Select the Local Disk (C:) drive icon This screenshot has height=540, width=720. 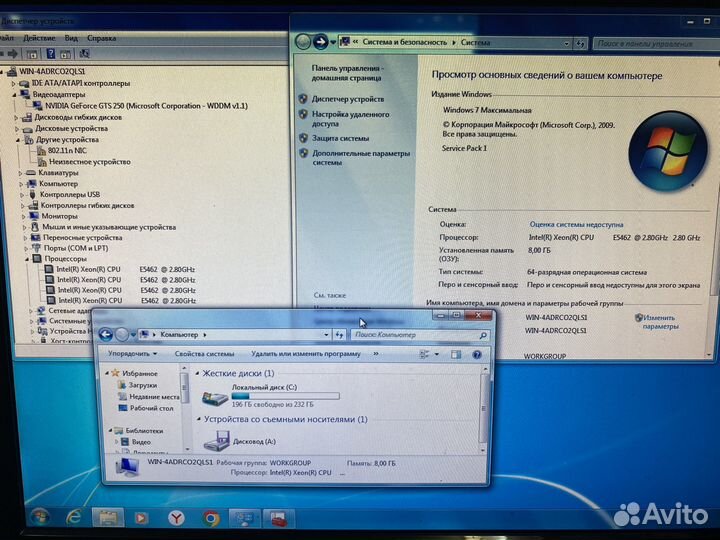coord(215,397)
